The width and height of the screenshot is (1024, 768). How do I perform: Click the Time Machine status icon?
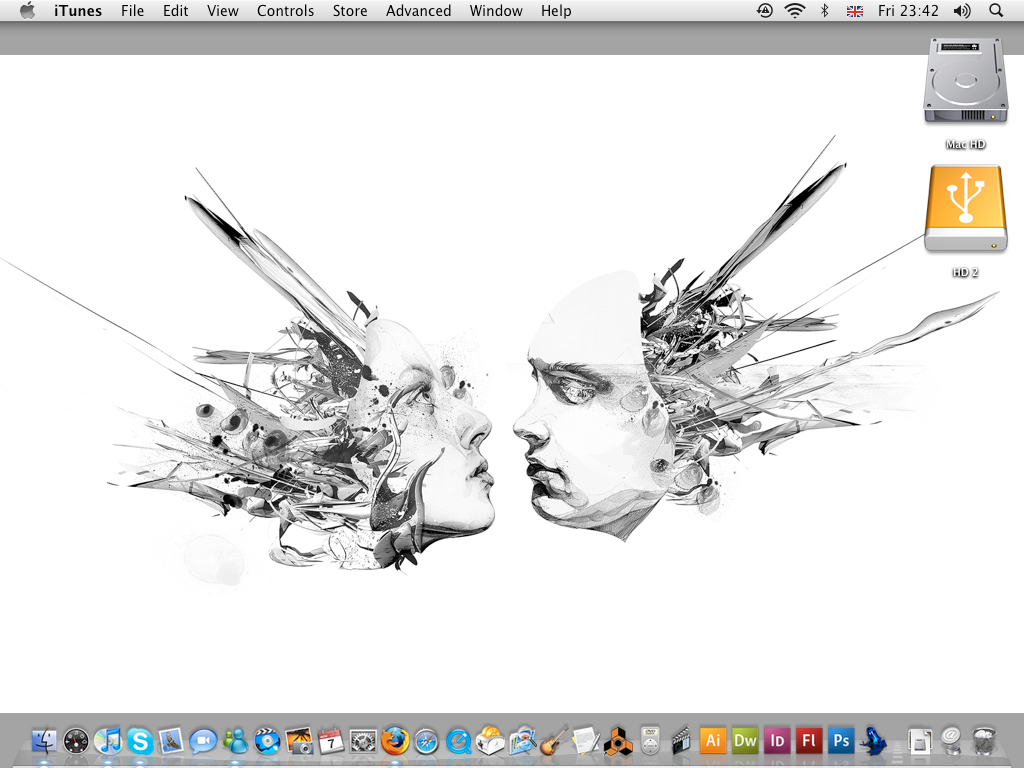[x=765, y=10]
